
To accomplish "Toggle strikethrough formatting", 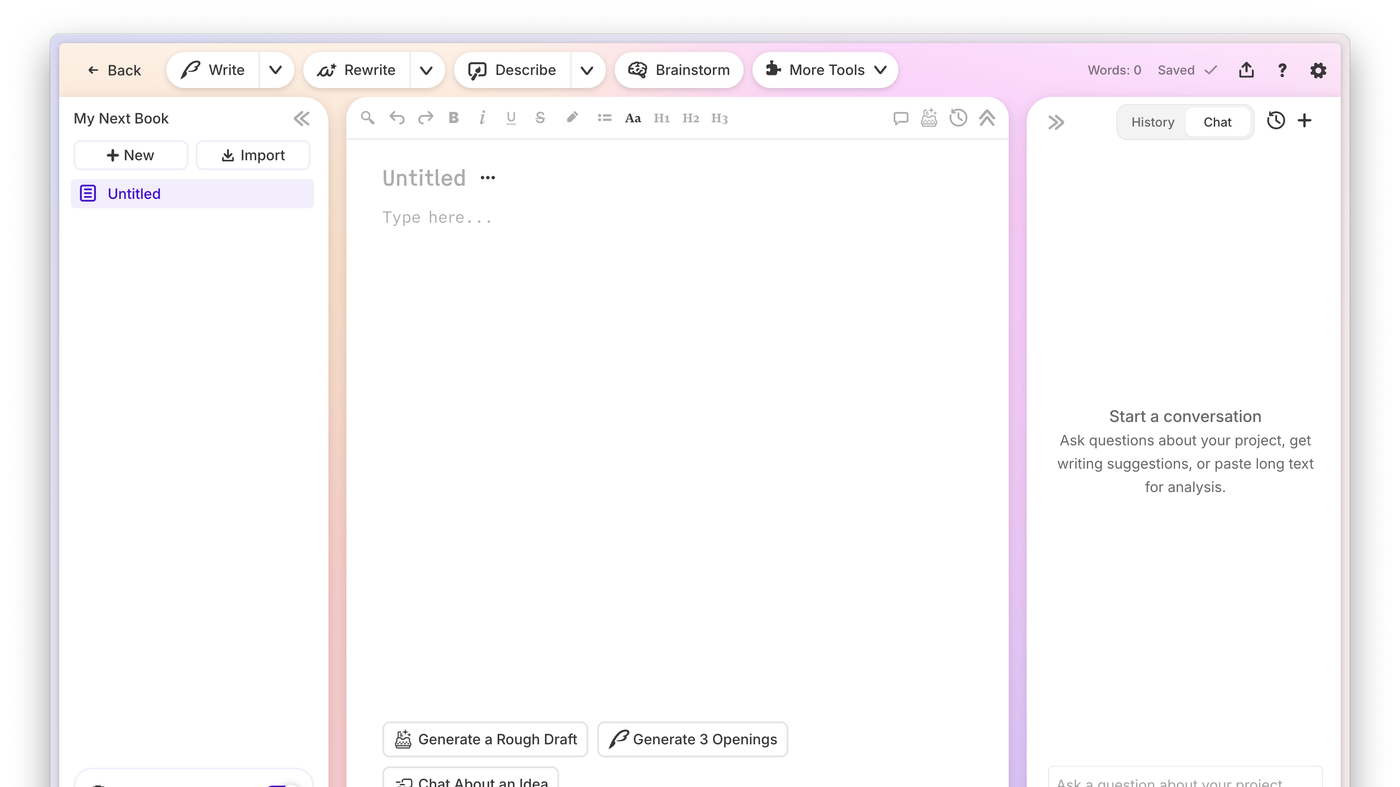I will tap(540, 118).
